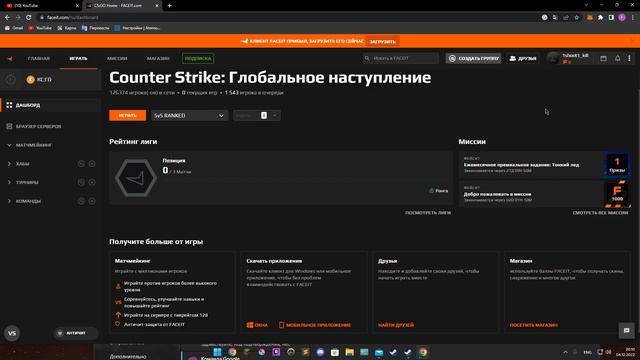Click the add game circle in the sidebar
Screen dimensions: 640x360
11,80
